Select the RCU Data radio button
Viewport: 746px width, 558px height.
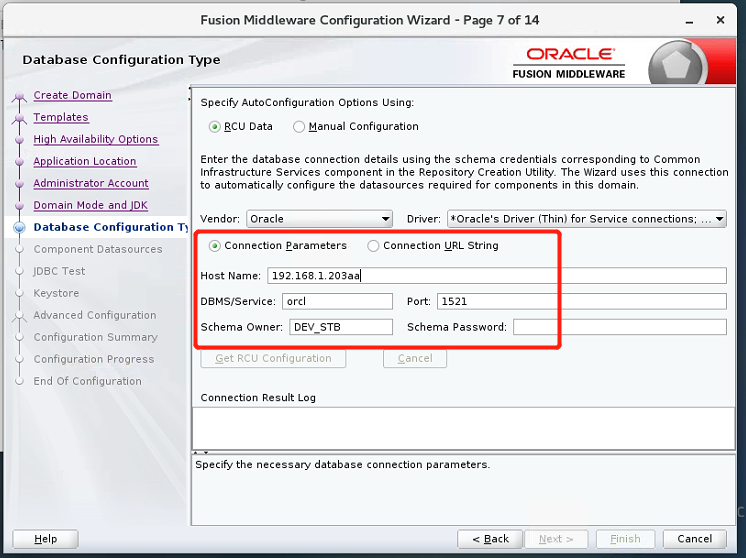tap(215, 127)
